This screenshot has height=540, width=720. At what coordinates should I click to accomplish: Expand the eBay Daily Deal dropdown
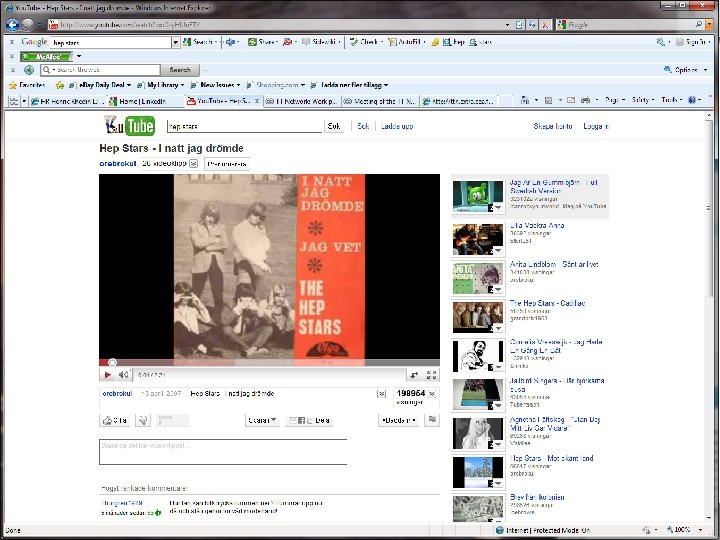pos(129,85)
